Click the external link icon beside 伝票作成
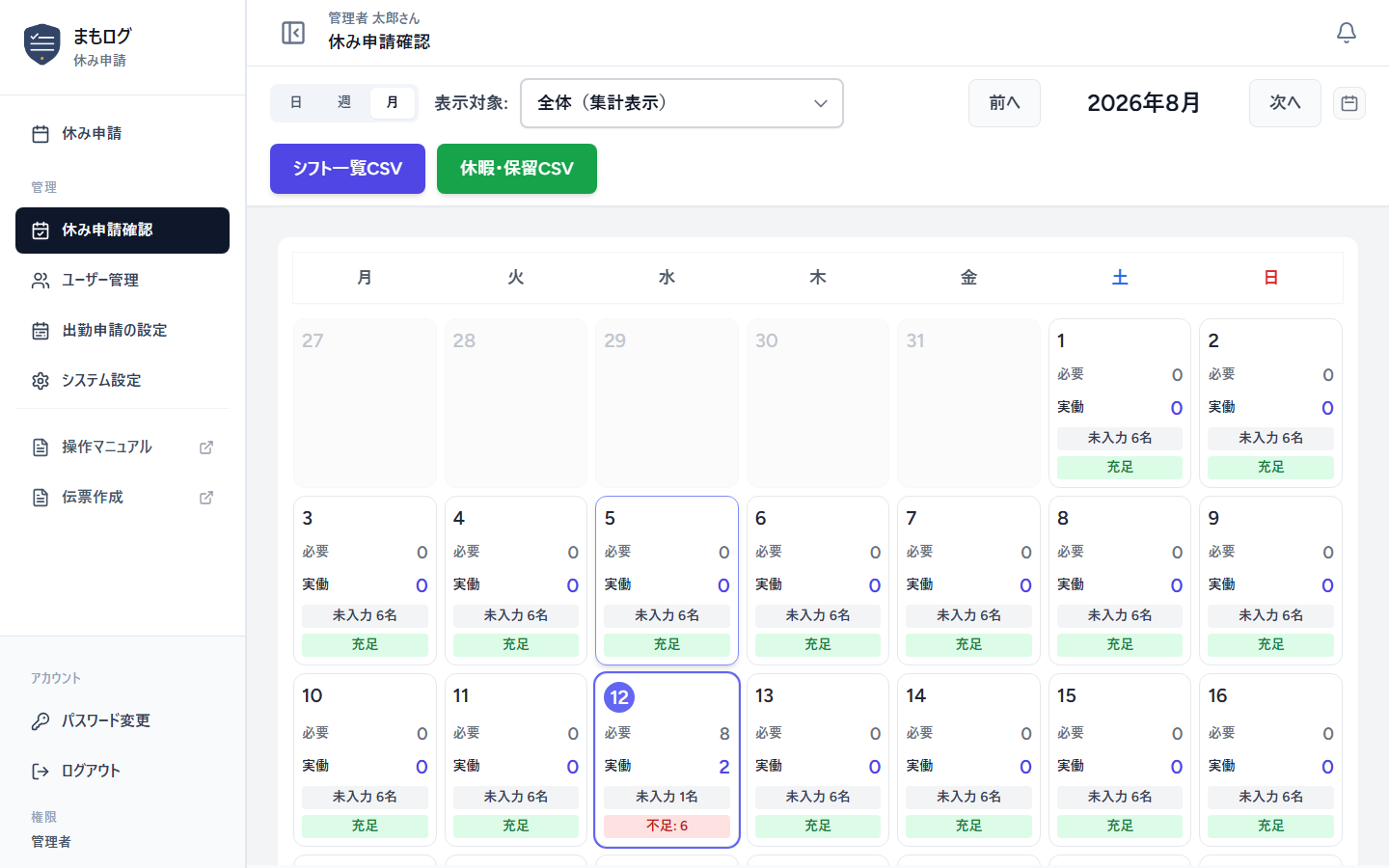 (x=206, y=498)
